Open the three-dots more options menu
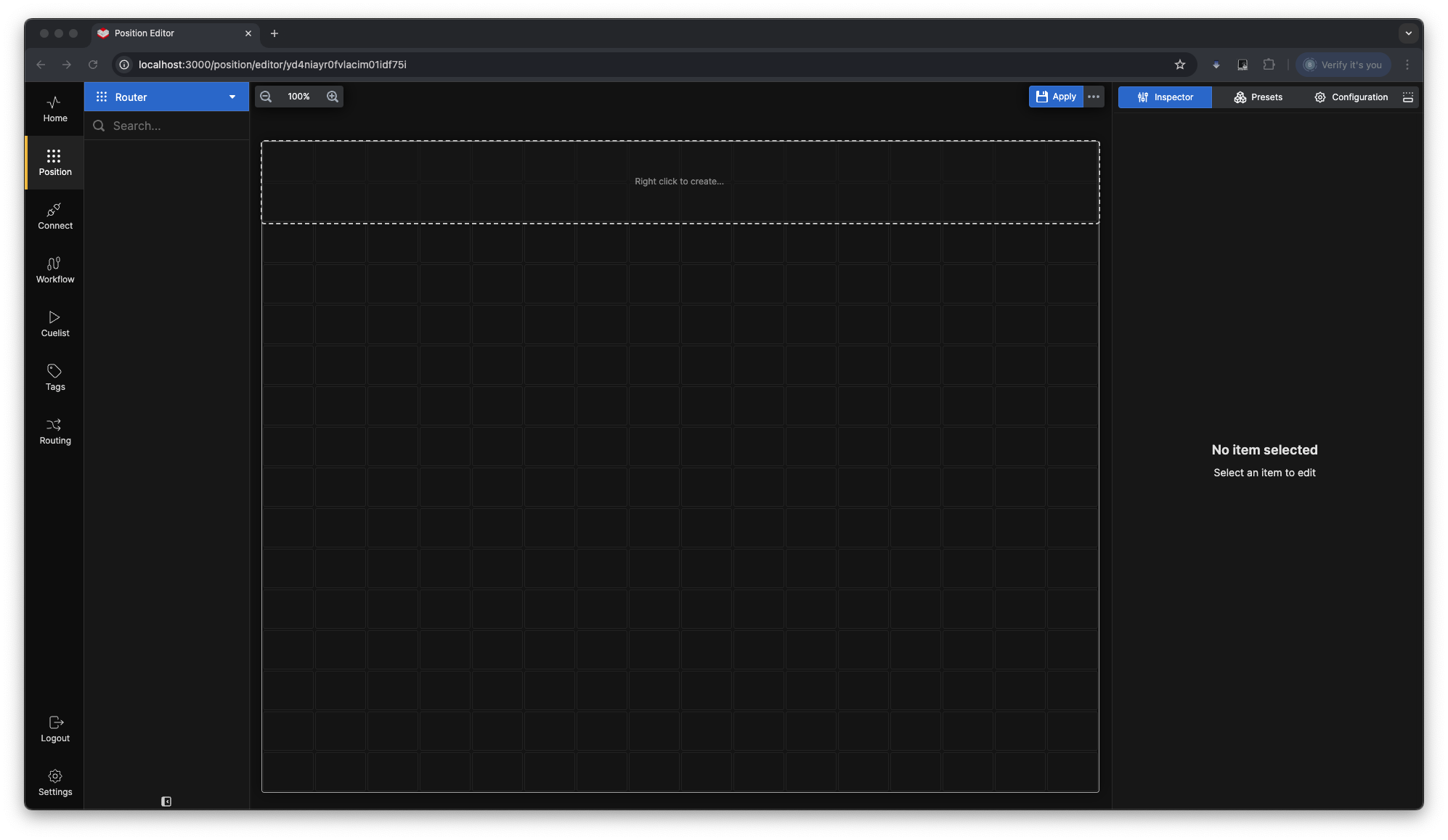The height and width of the screenshot is (840, 1448). pyautogui.click(x=1094, y=97)
